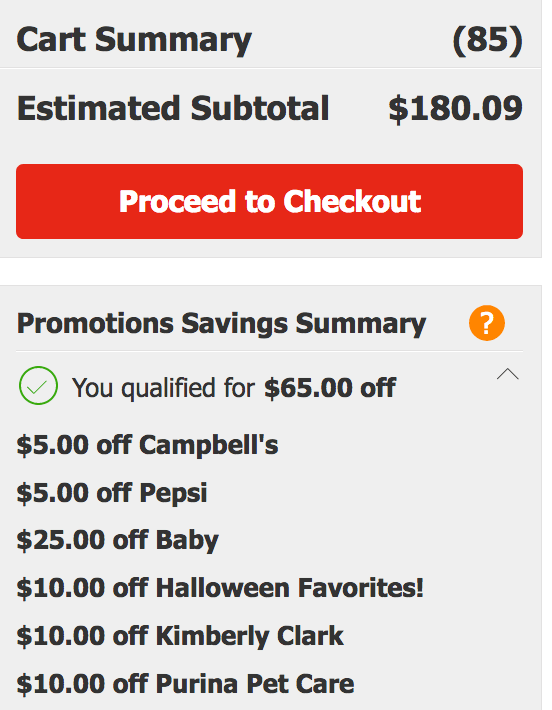The image size is (552, 710).
Task: Click the Cart Summary heading
Action: coord(134,40)
